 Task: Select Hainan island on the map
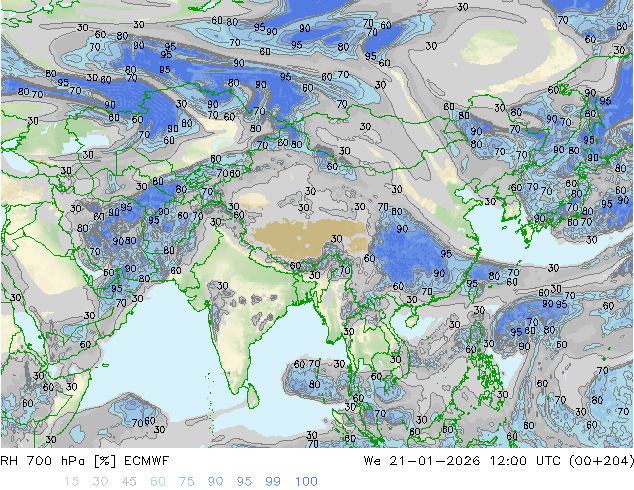[410, 321]
